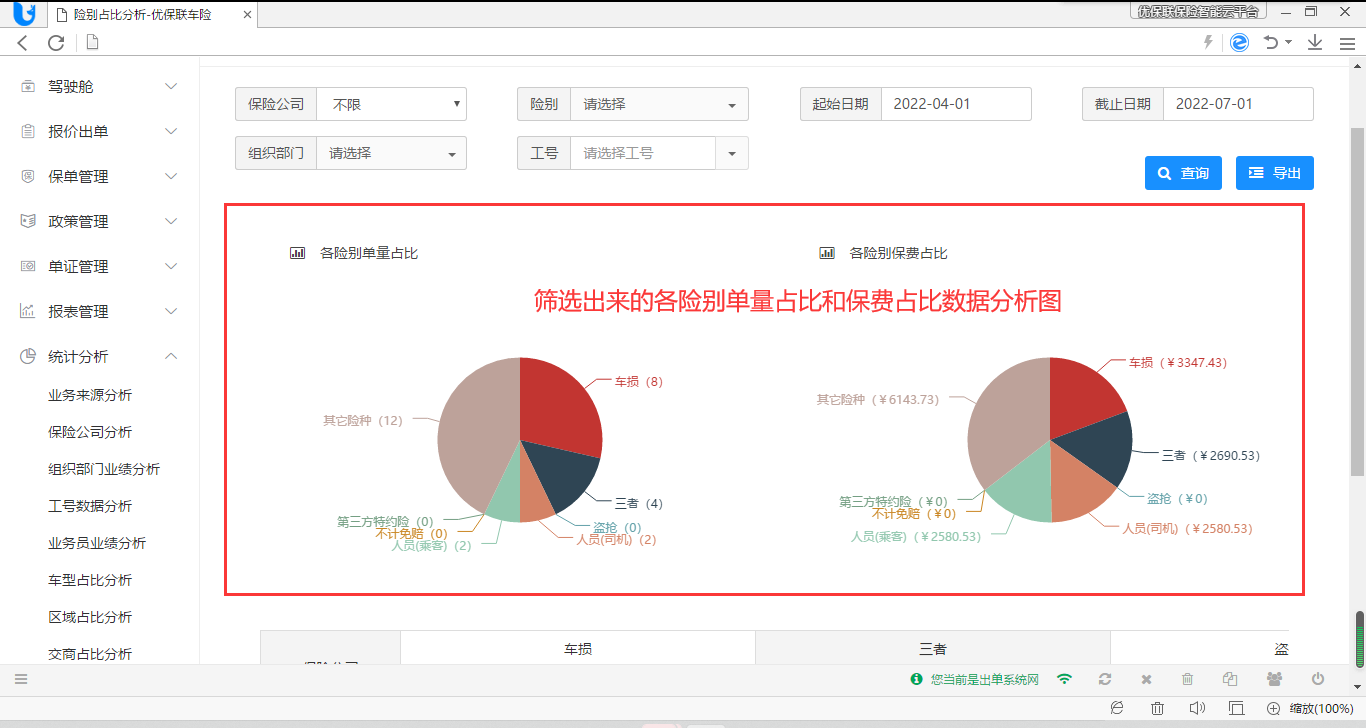1366x728 pixels.
Task: Click the blue 导出 button
Action: pos(1275,173)
